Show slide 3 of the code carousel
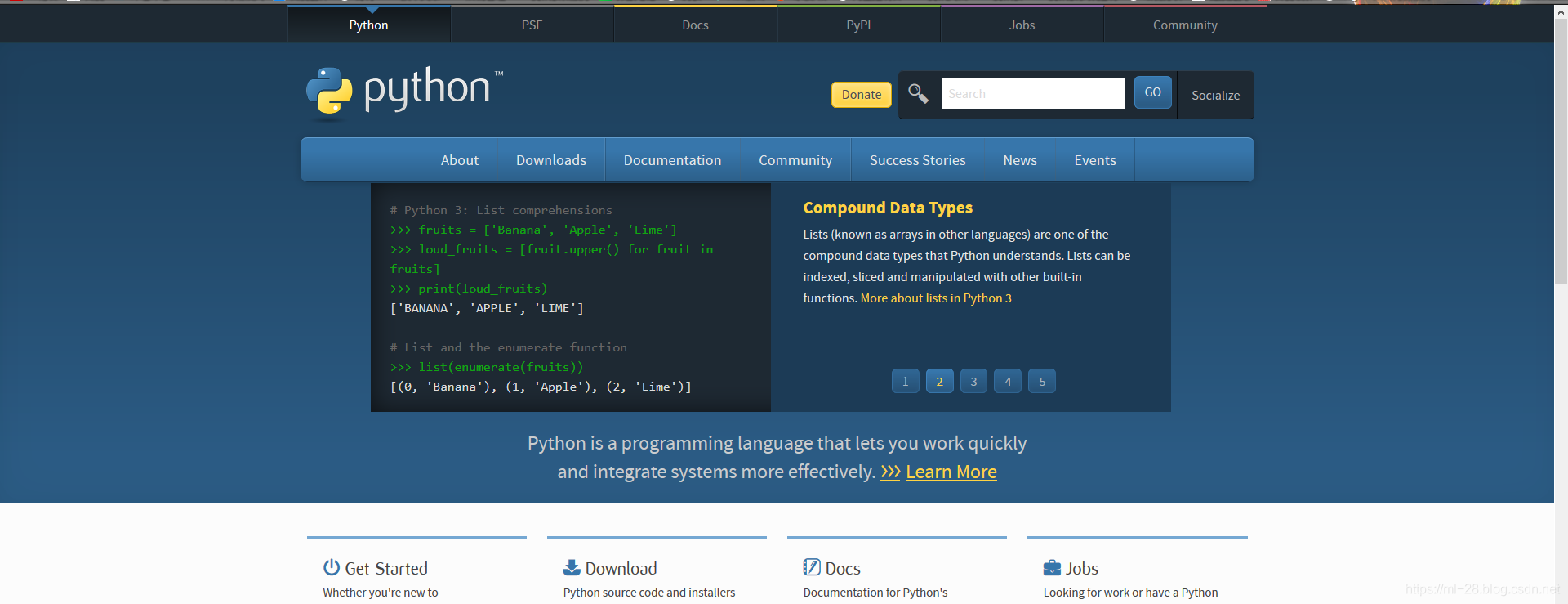This screenshot has height=604, width=1568. click(973, 382)
